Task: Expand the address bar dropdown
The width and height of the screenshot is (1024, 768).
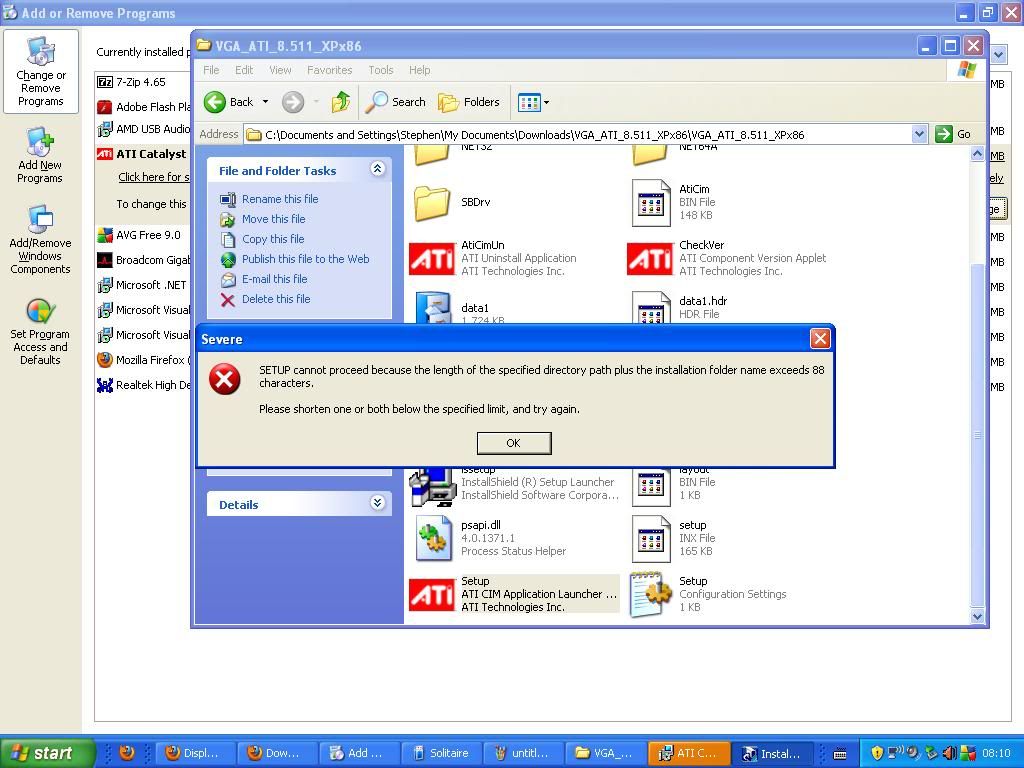Action: (x=920, y=135)
